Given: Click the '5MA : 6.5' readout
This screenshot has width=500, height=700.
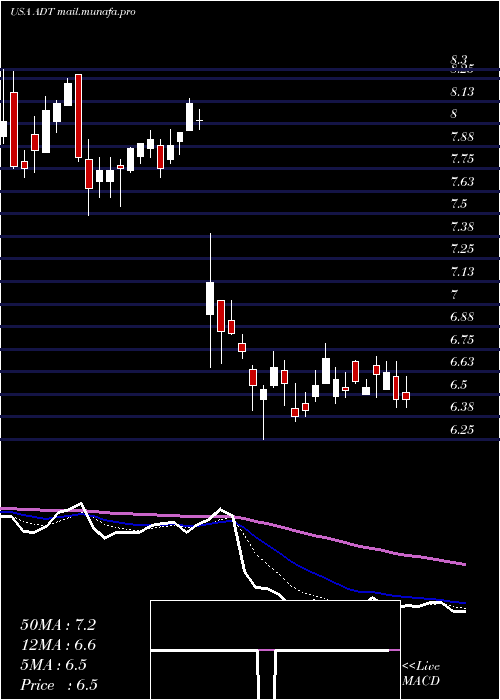Looking at the screenshot, I should (54, 665).
